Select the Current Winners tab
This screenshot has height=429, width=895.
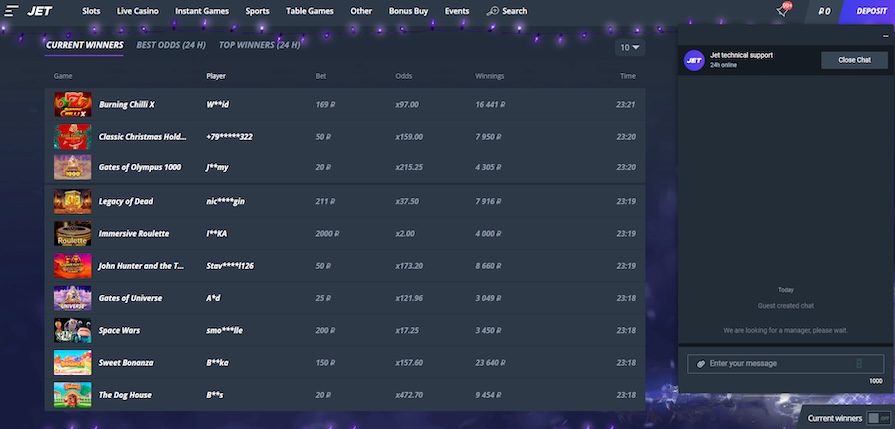click(x=84, y=45)
